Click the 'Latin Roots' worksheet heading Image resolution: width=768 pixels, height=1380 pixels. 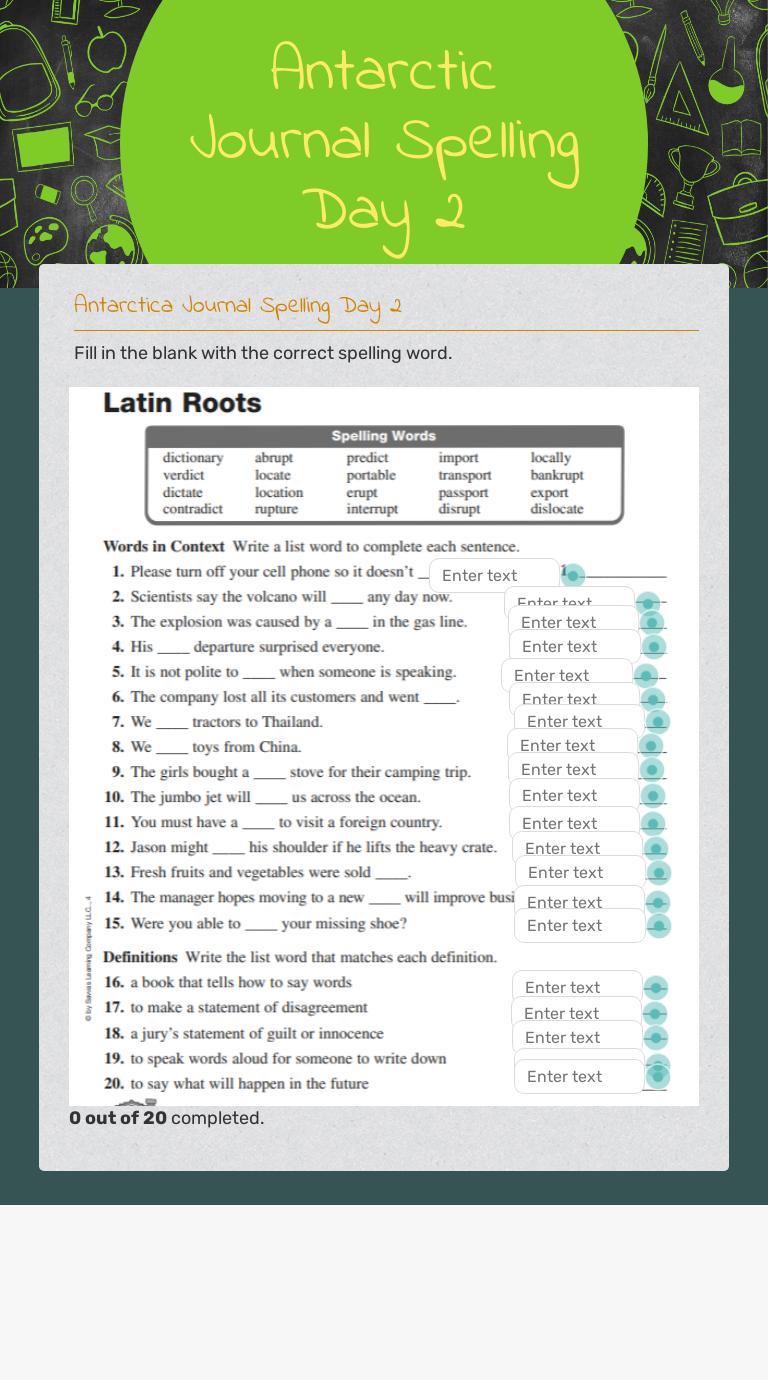[x=182, y=403]
